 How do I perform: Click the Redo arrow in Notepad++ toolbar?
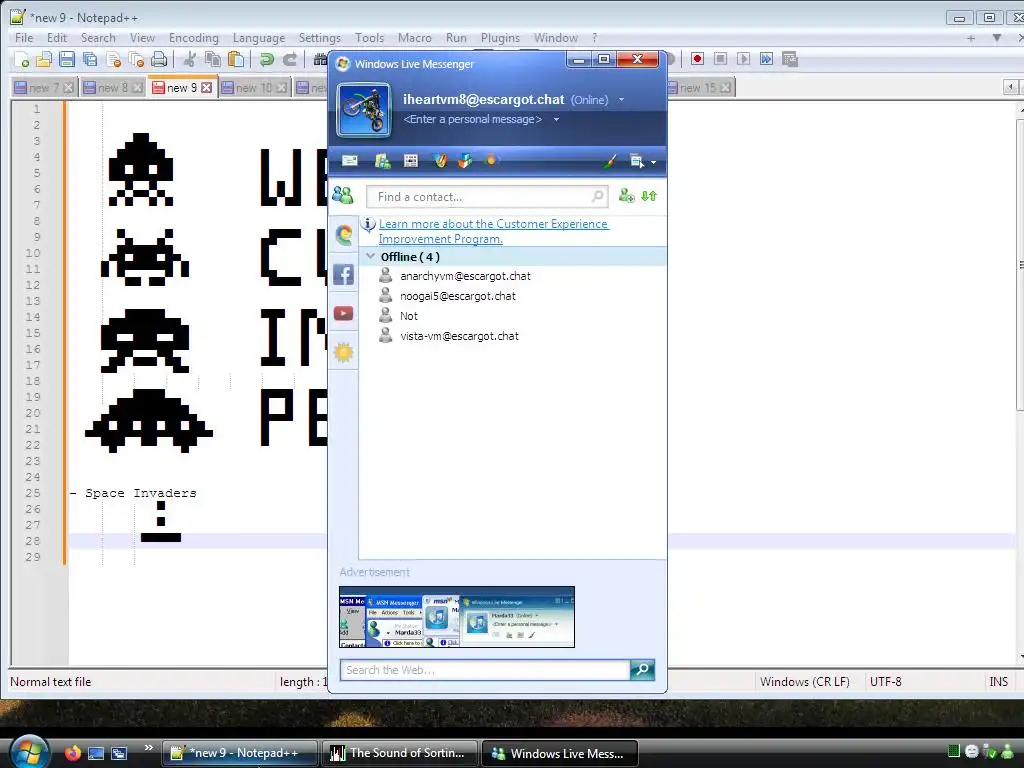[290, 60]
